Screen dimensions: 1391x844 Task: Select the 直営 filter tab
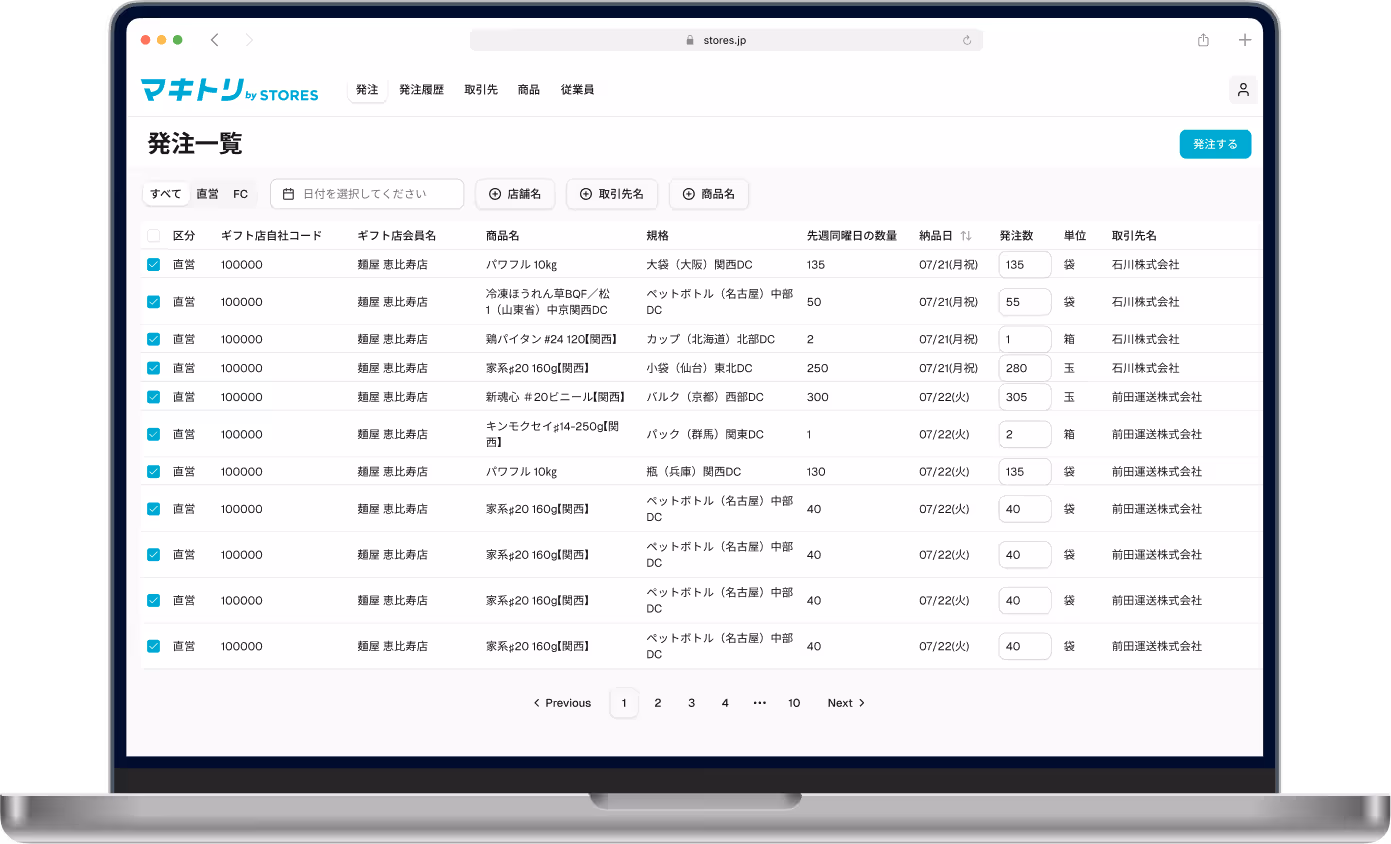(207, 194)
